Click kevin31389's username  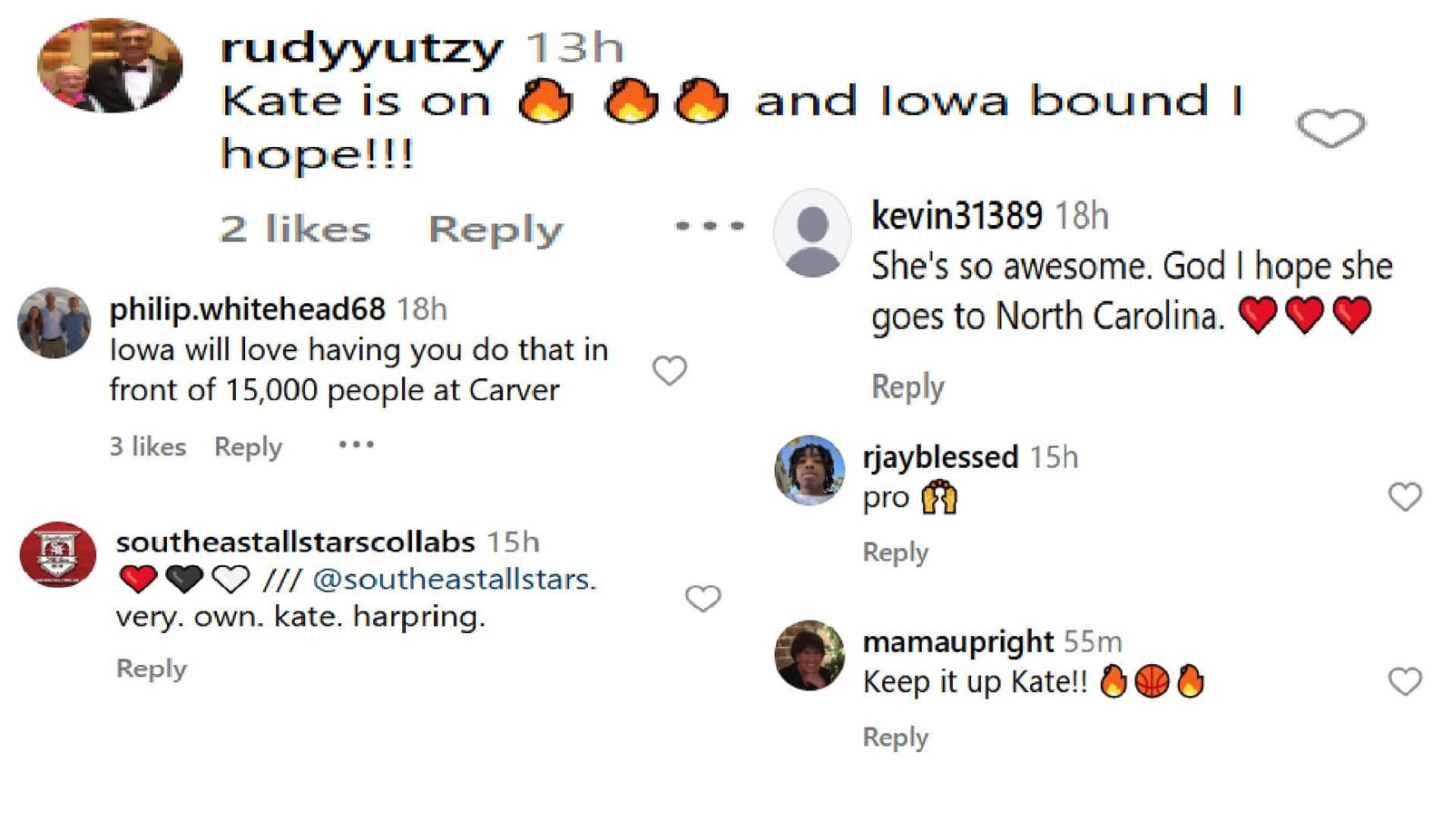click(x=957, y=217)
